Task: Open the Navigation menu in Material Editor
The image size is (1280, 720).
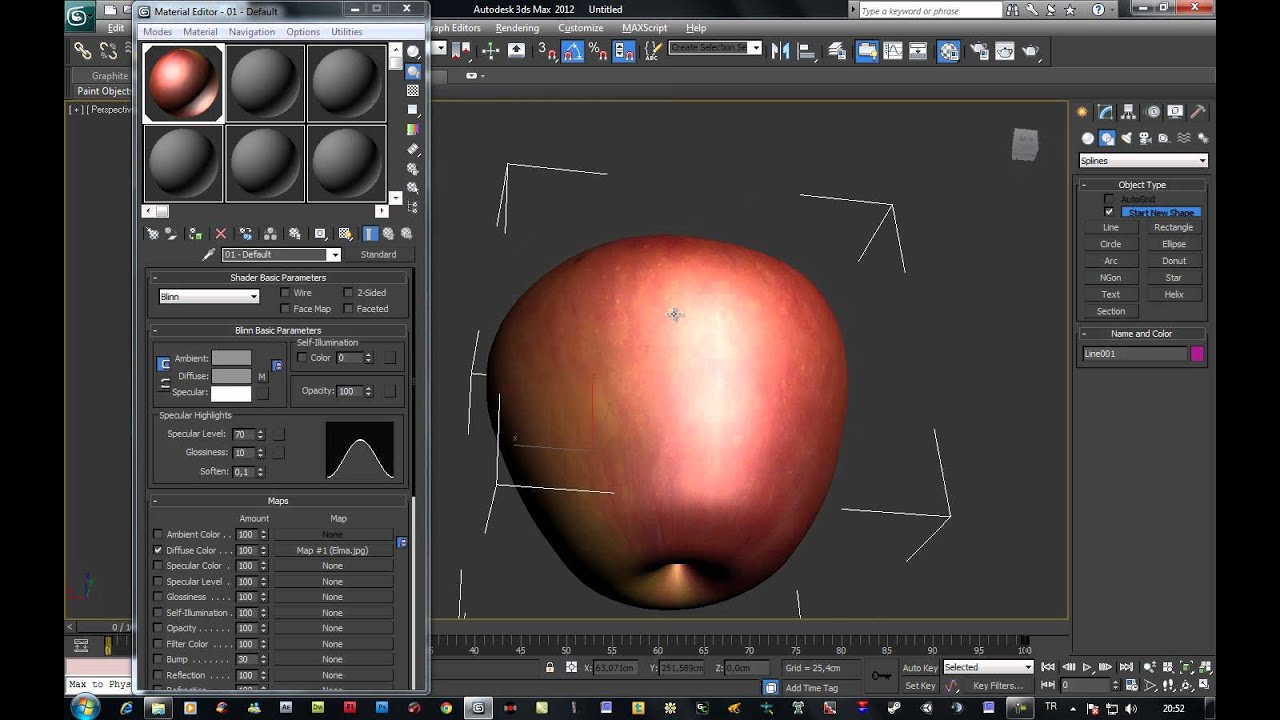Action: (x=251, y=32)
